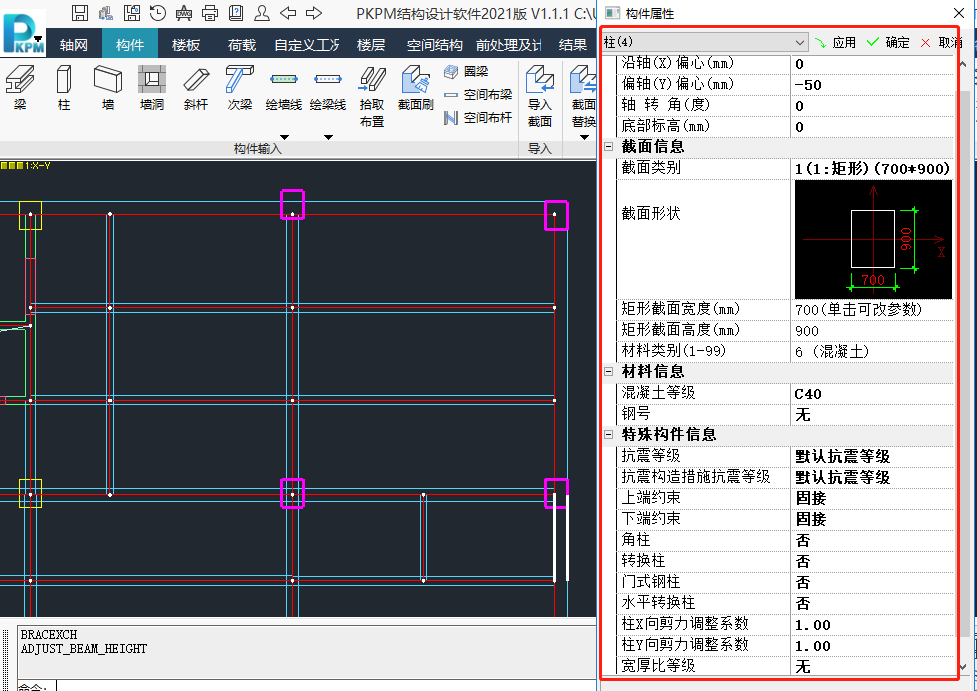Select the 柱 (column) tool in ribbon
977x691 pixels.
[64, 88]
